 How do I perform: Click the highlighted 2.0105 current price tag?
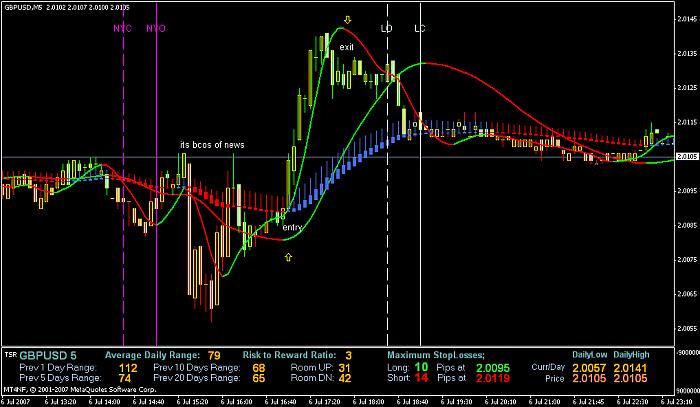tap(688, 157)
